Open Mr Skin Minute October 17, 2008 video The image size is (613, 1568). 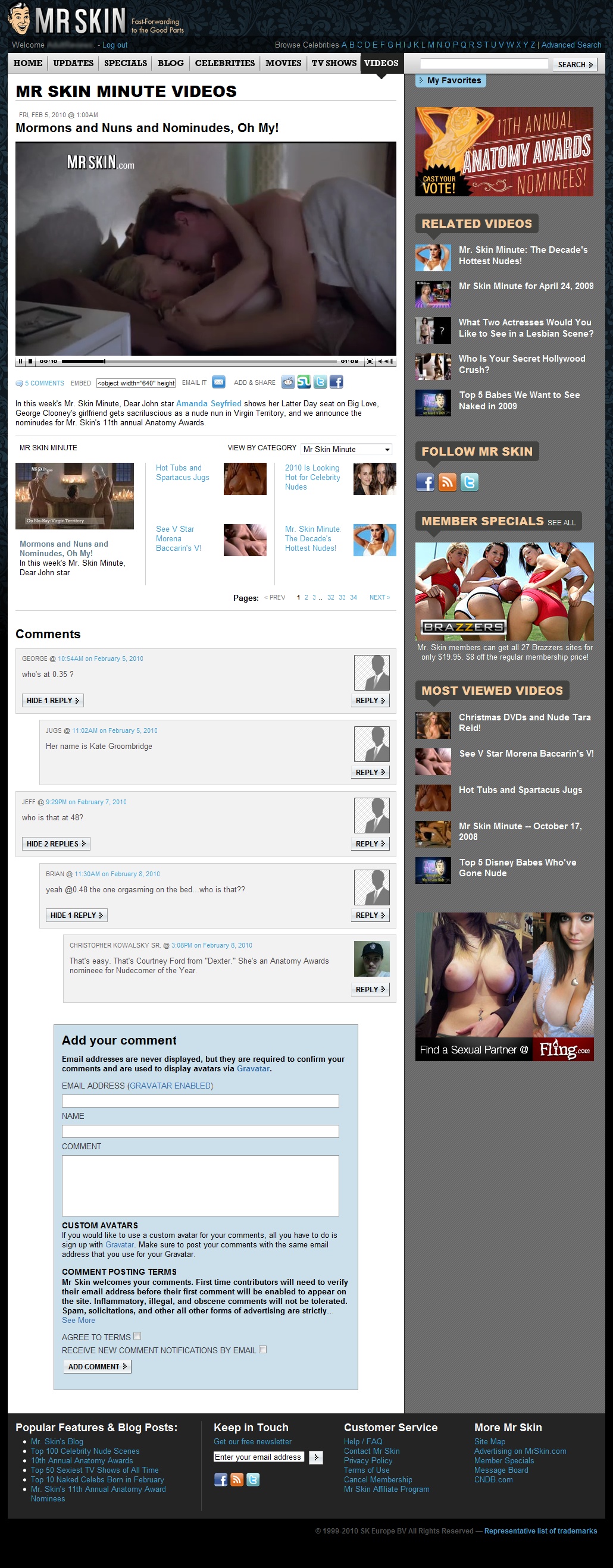520,832
